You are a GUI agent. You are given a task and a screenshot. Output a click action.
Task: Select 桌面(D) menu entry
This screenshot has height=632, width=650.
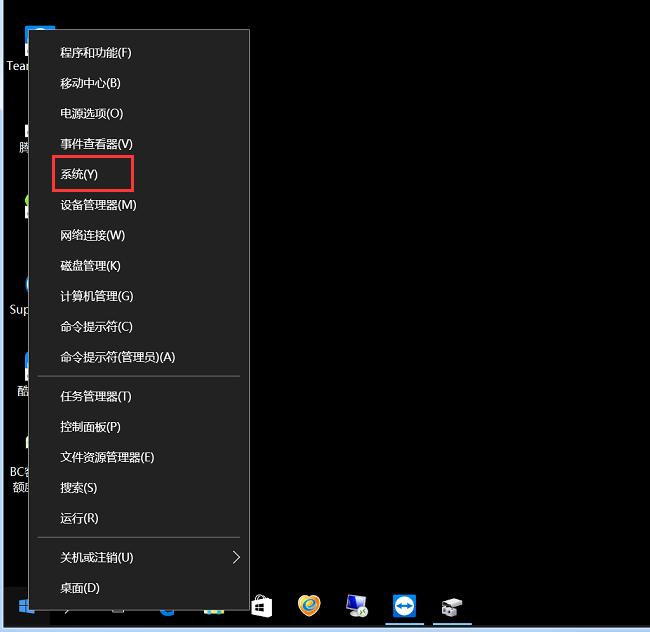click(139, 588)
